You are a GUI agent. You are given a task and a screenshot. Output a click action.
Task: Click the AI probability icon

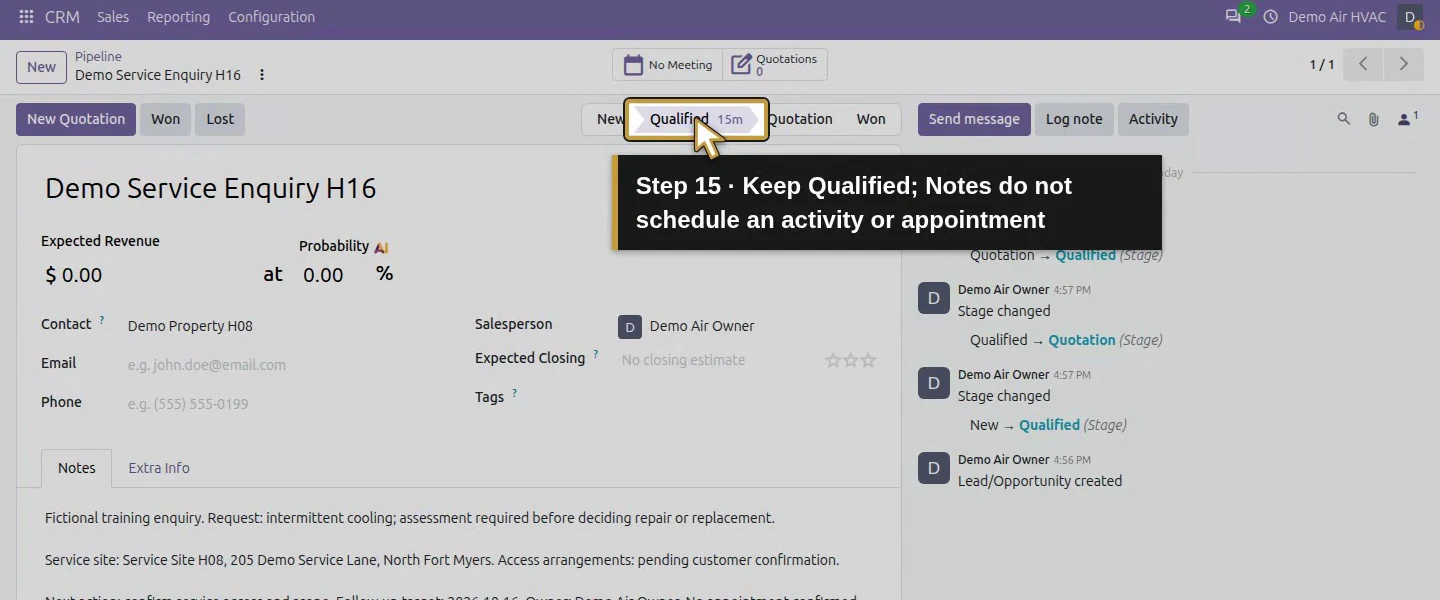[381, 247]
